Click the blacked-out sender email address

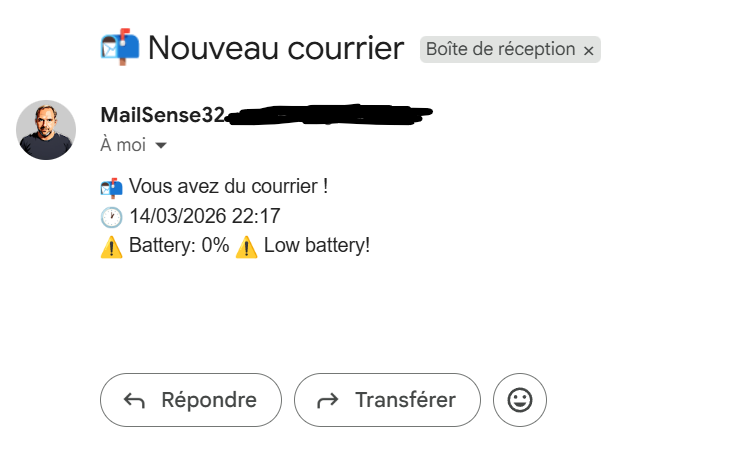click(x=328, y=115)
